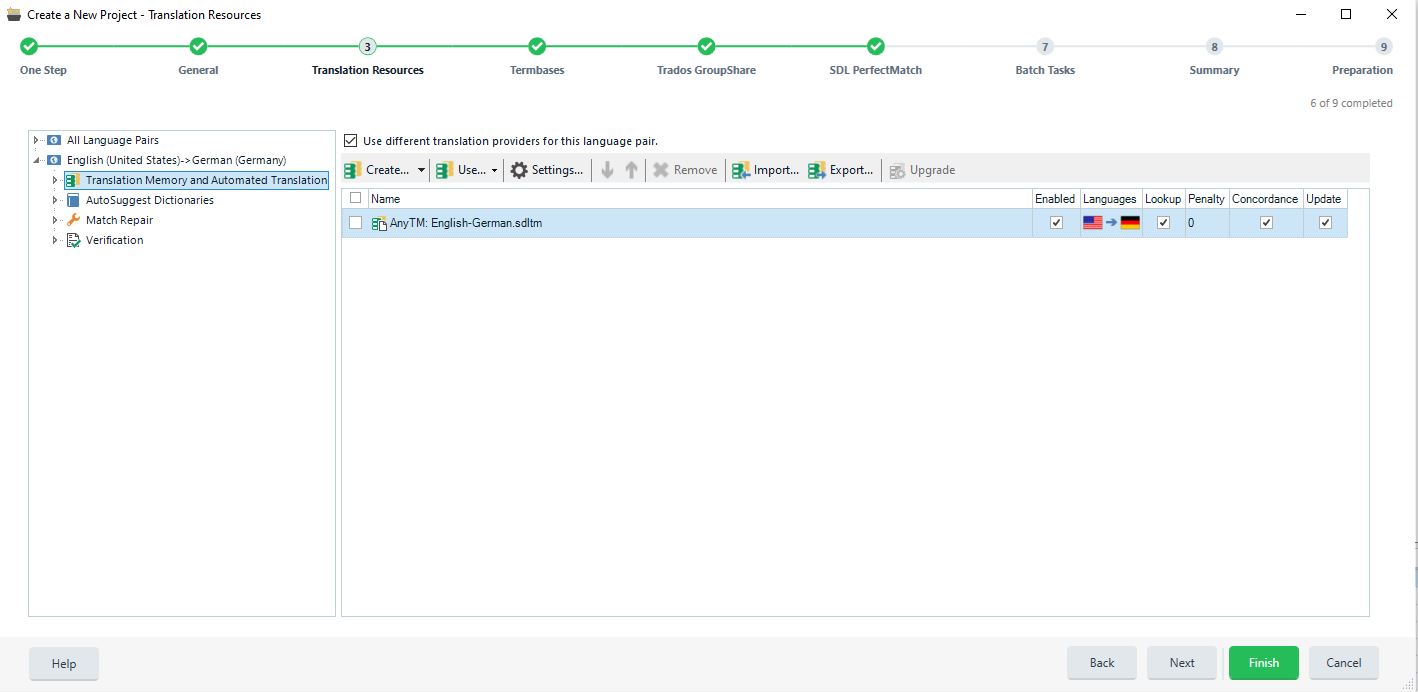The width and height of the screenshot is (1418, 692).
Task: Click the Export translation memory icon
Action: point(817,170)
